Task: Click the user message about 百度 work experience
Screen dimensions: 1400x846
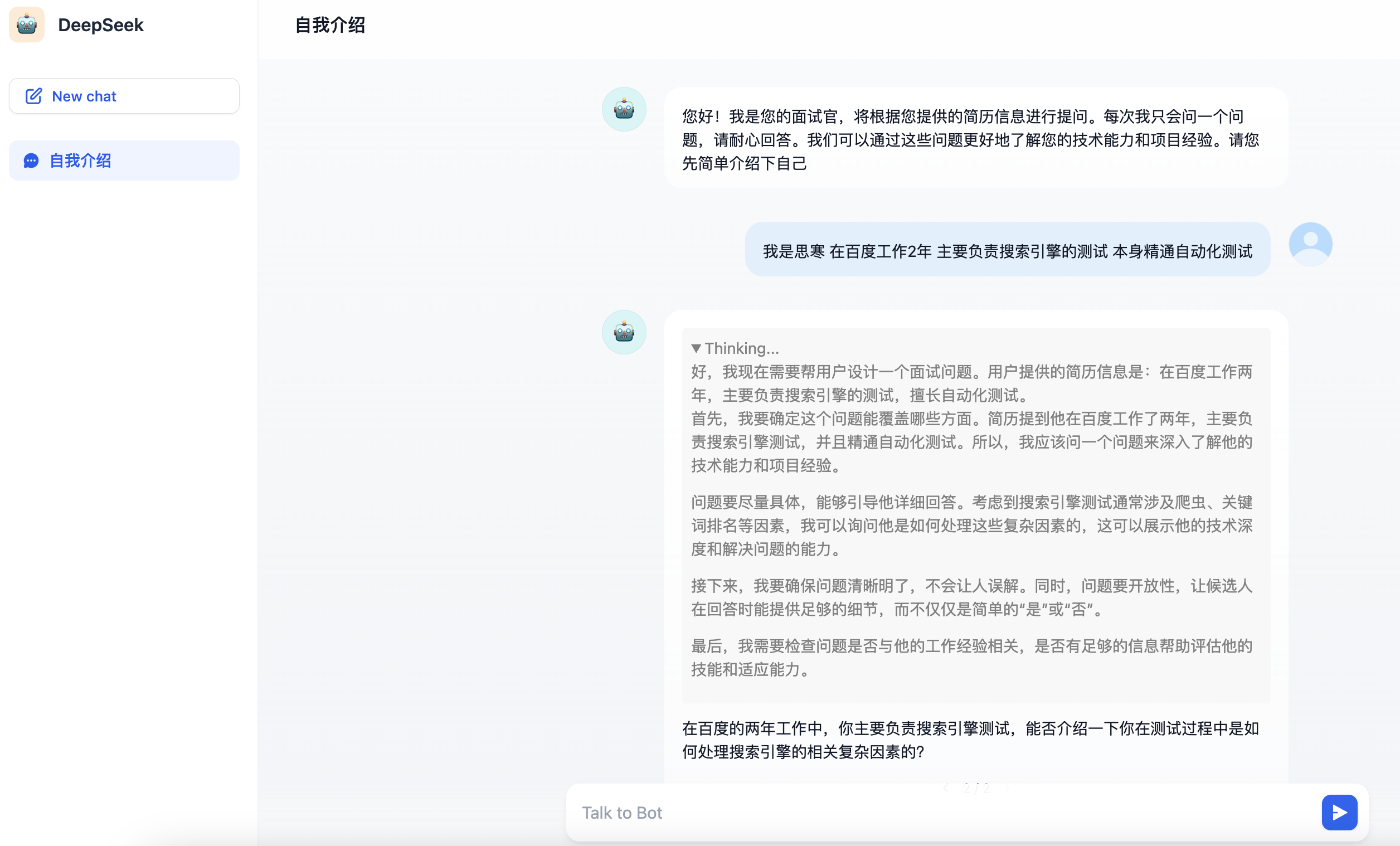Action: point(1007,251)
